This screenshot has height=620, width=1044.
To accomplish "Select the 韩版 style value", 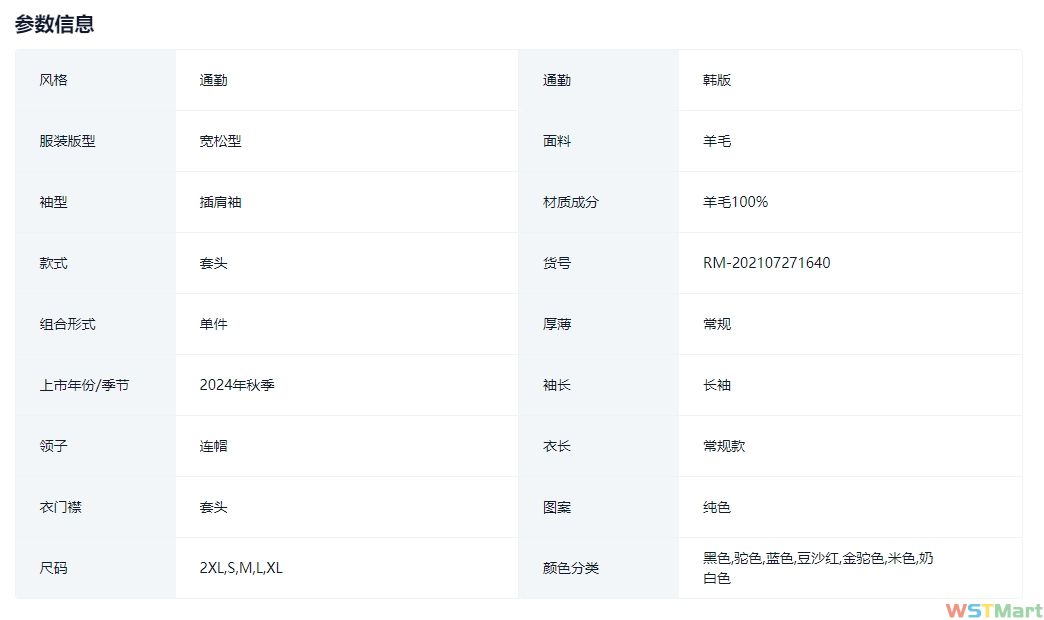I will coord(717,80).
